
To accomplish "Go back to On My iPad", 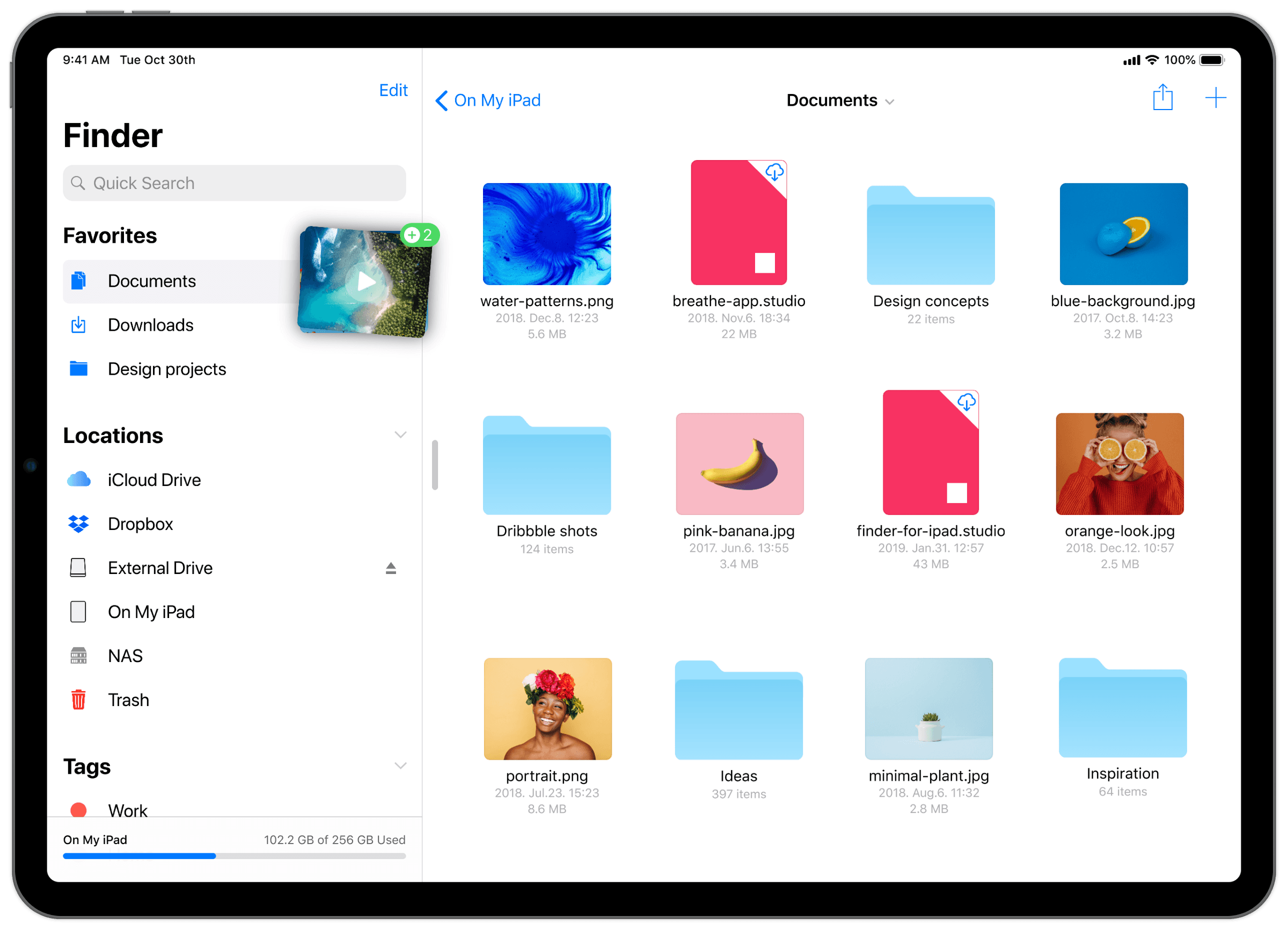I will click(488, 100).
